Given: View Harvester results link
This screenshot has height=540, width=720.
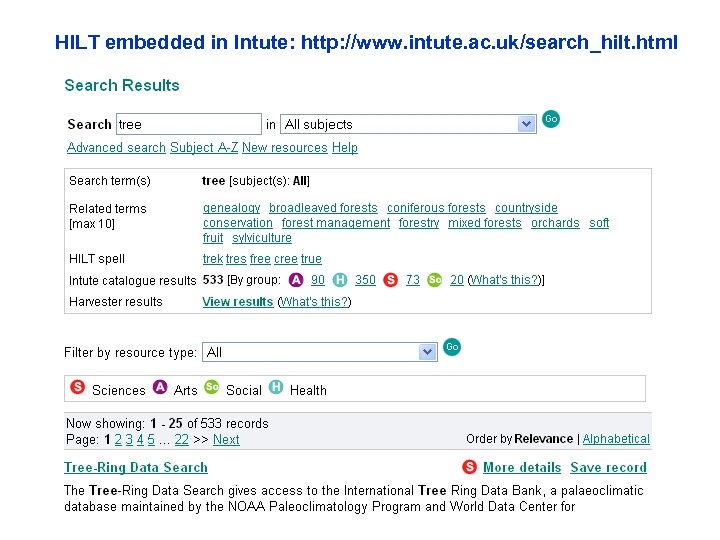Looking at the screenshot, I should tap(237, 302).
